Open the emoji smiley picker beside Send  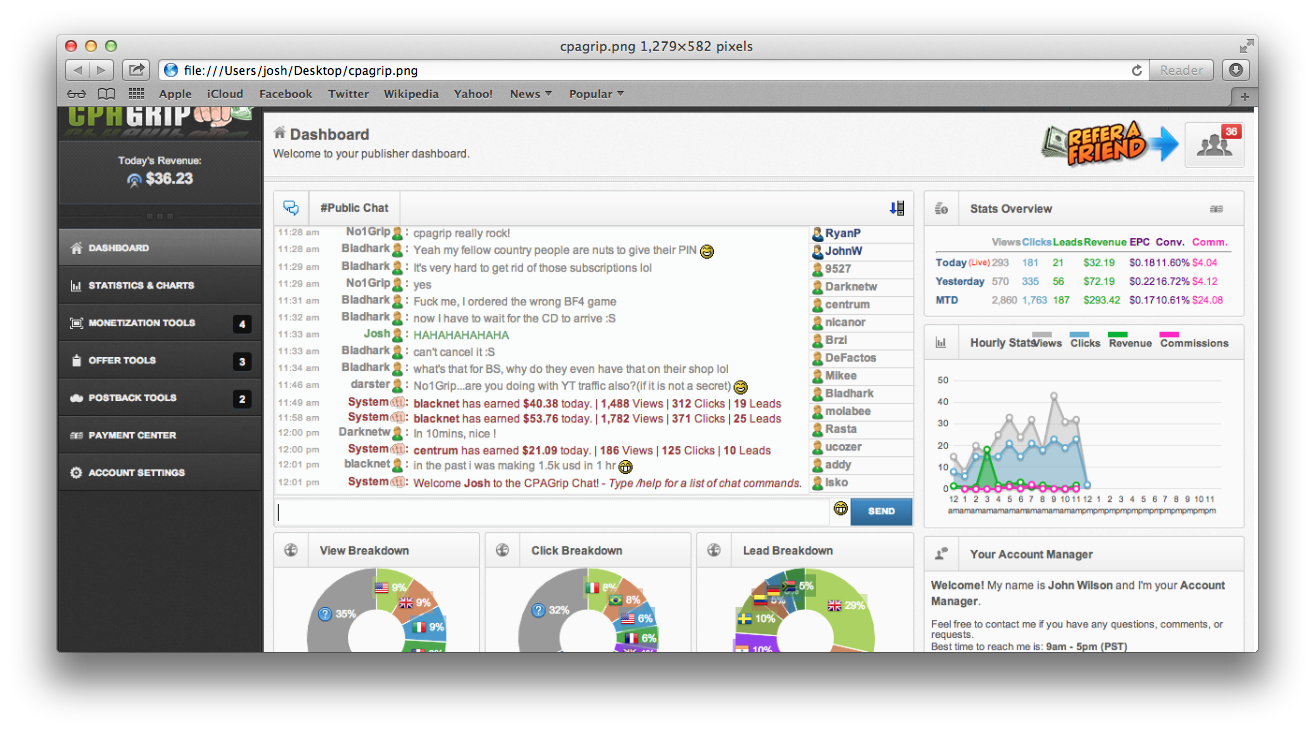click(x=840, y=510)
